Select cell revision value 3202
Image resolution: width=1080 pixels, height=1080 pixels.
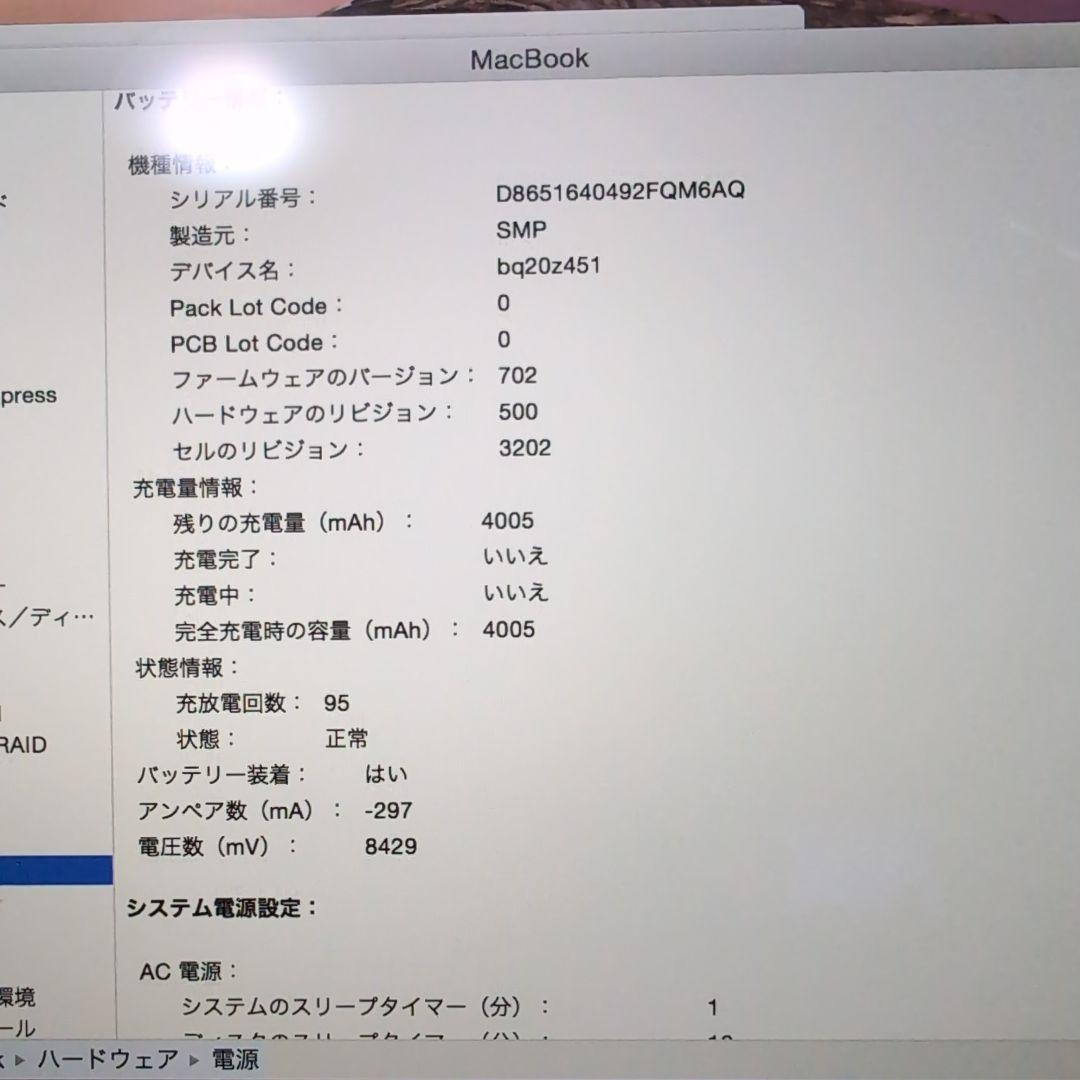tap(525, 448)
